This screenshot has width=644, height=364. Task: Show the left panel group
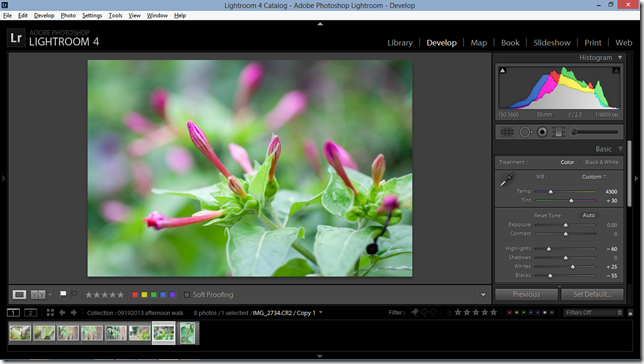4,178
